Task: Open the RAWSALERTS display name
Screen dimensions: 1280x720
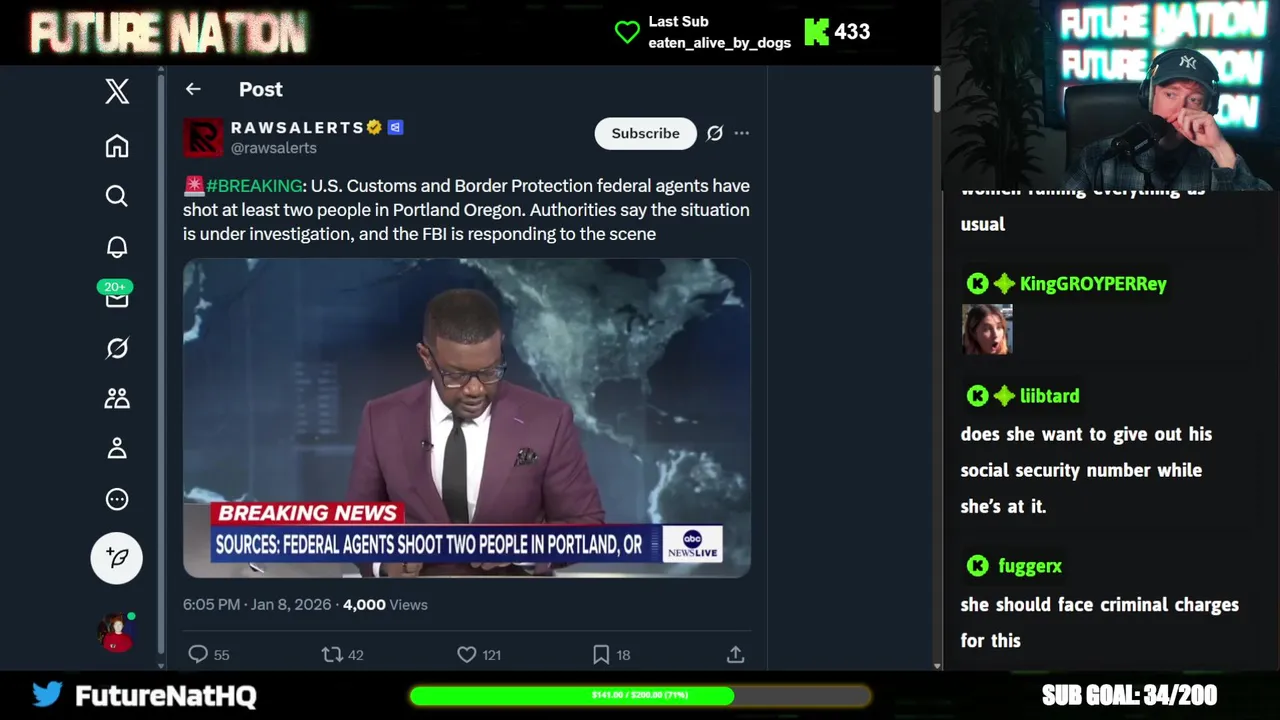Action: pos(297,127)
